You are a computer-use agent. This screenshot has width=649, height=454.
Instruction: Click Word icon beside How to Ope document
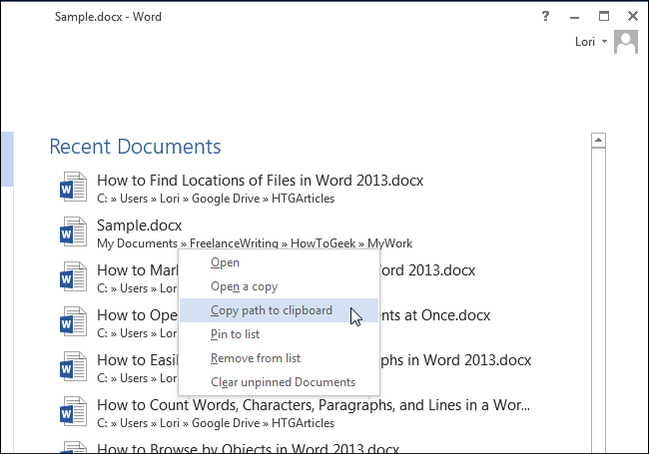(73, 322)
